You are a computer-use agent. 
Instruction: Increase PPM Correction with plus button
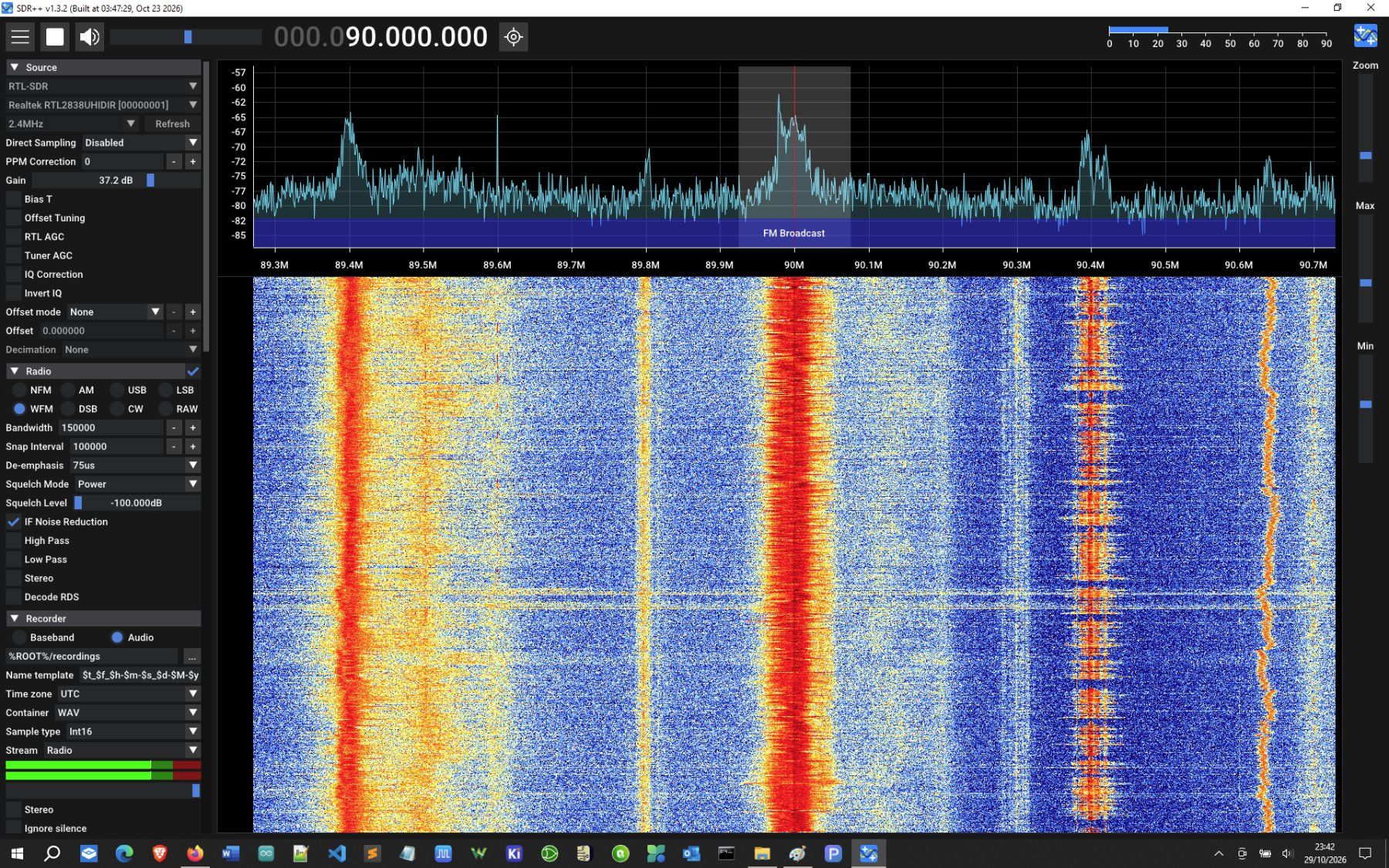pos(193,161)
